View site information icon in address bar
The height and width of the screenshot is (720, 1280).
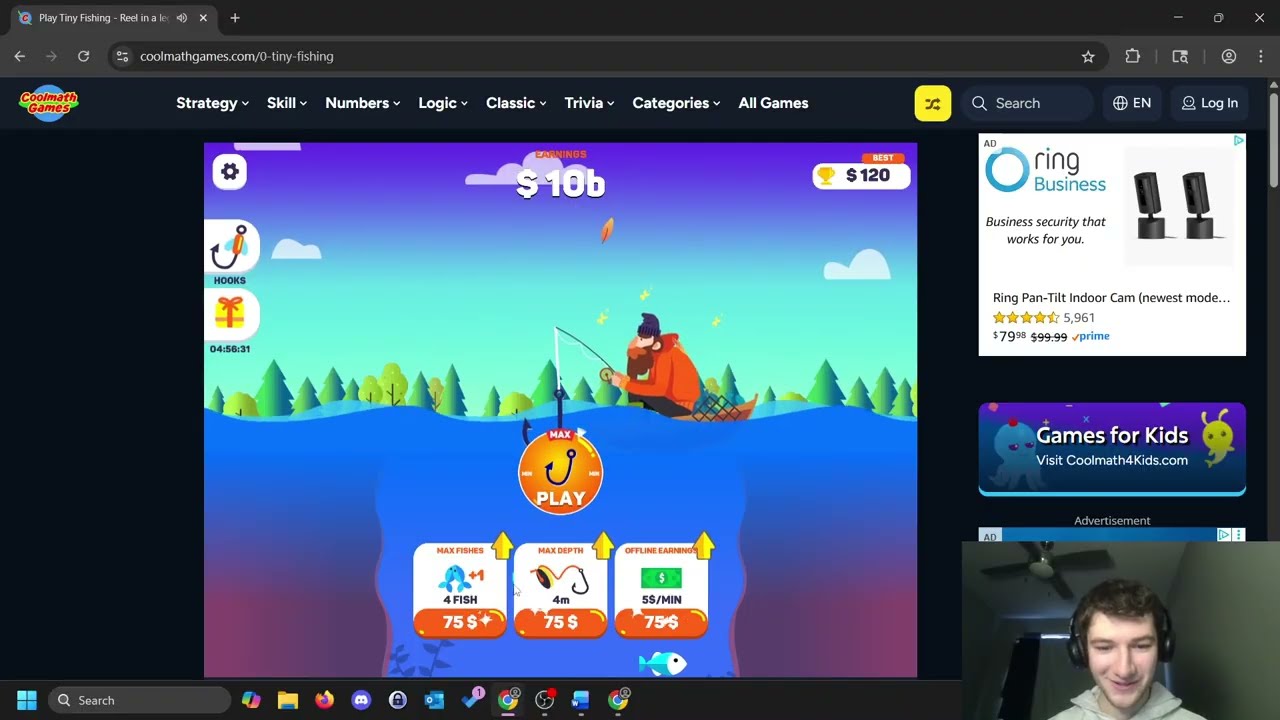click(122, 56)
